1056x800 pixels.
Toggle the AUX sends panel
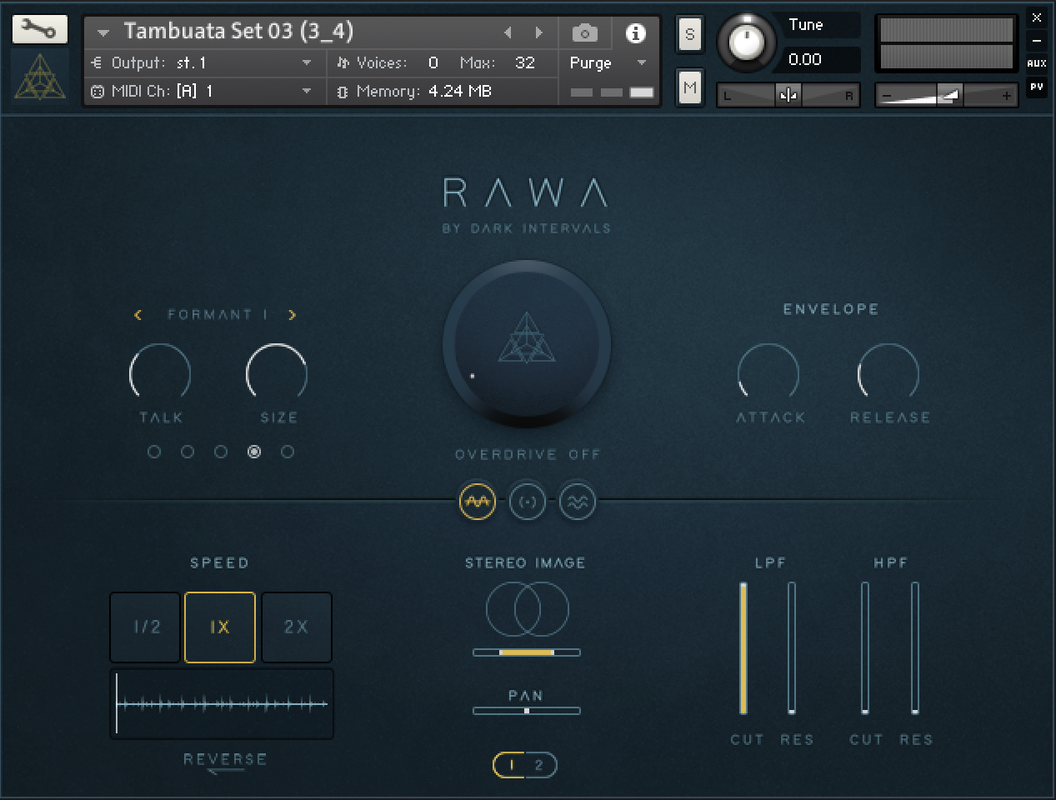pos(1036,63)
